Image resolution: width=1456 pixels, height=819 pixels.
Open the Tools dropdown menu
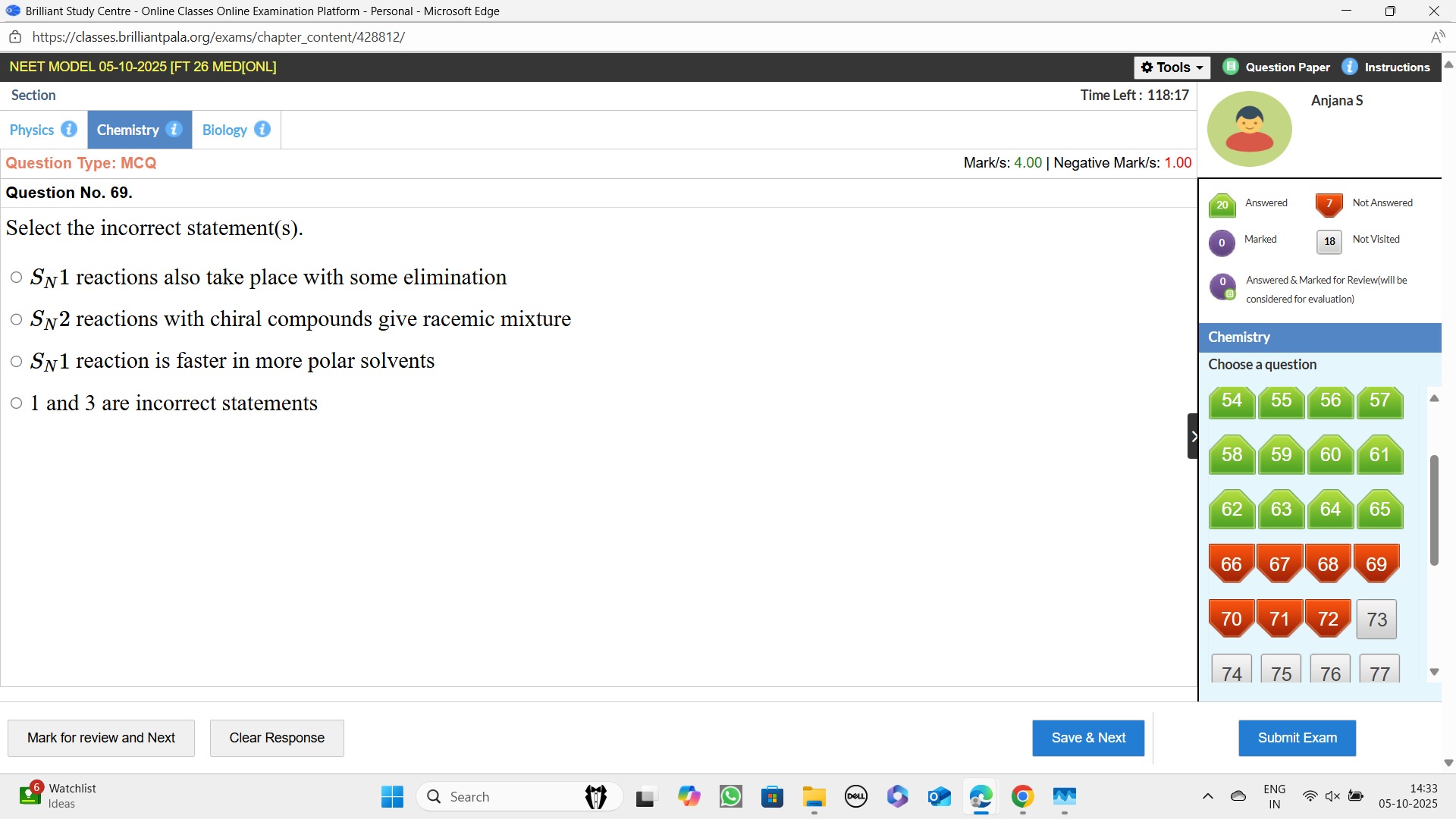1172,67
